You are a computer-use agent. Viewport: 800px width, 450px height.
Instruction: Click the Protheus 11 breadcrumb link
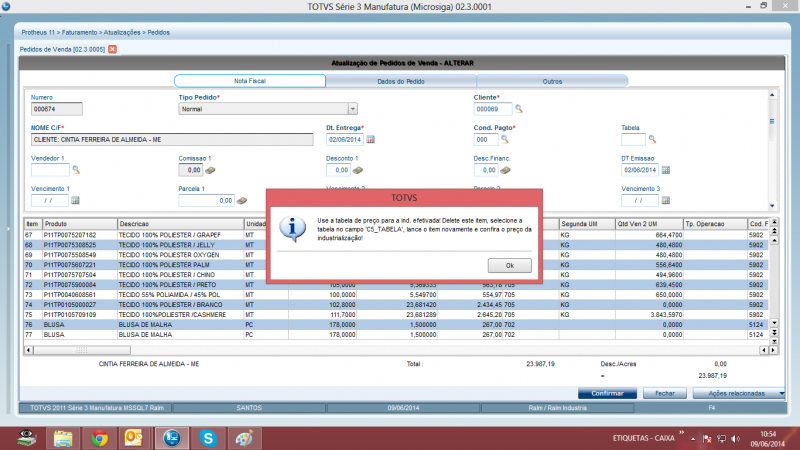(38, 33)
